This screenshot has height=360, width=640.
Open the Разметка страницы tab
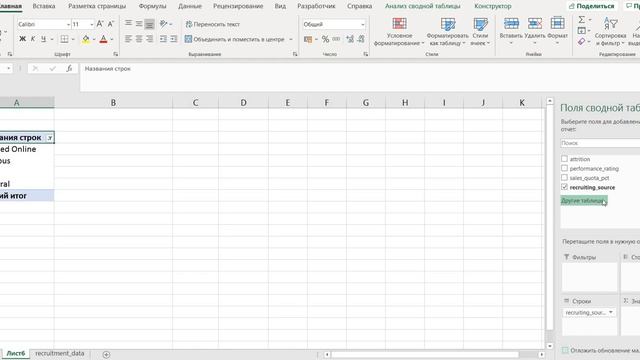(x=97, y=6)
